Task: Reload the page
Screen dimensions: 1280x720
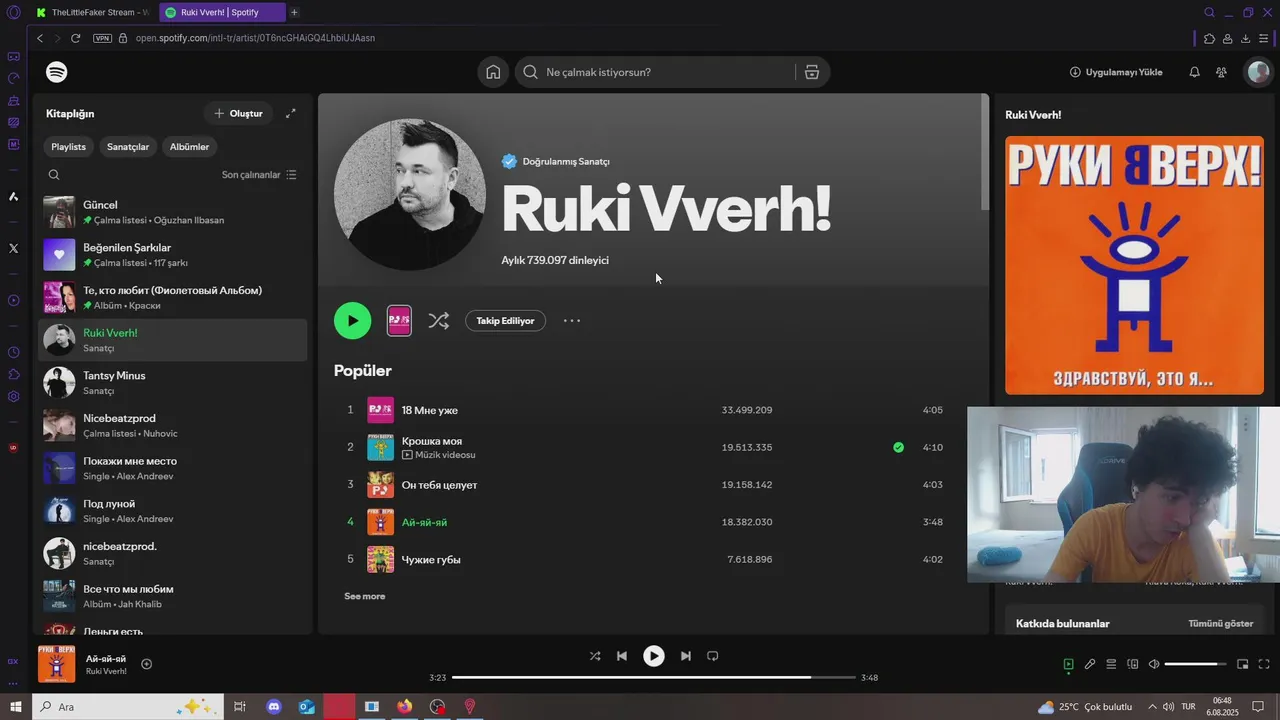Action: tap(75, 38)
